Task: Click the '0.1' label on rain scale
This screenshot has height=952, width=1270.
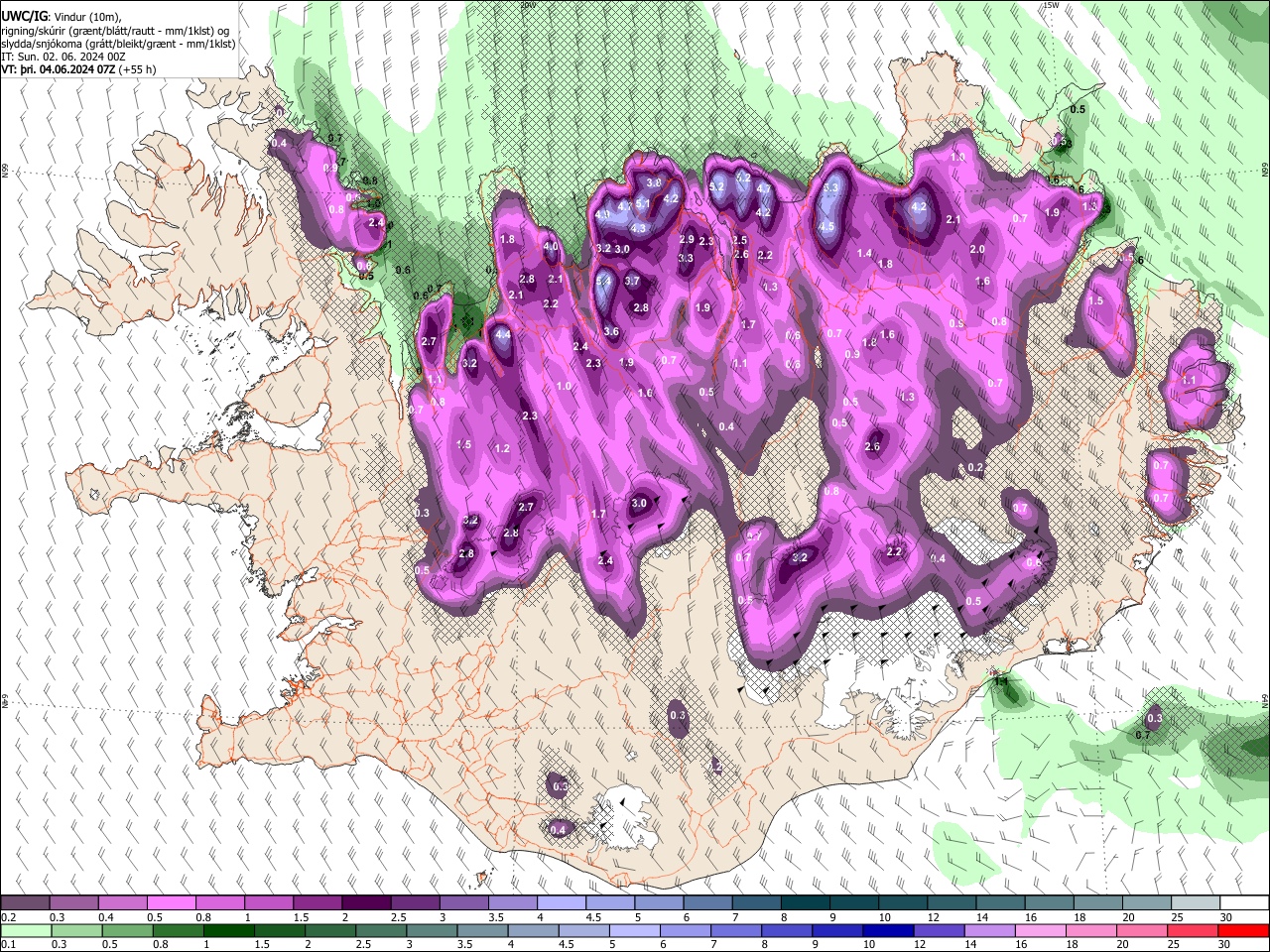Action: coord(9,944)
